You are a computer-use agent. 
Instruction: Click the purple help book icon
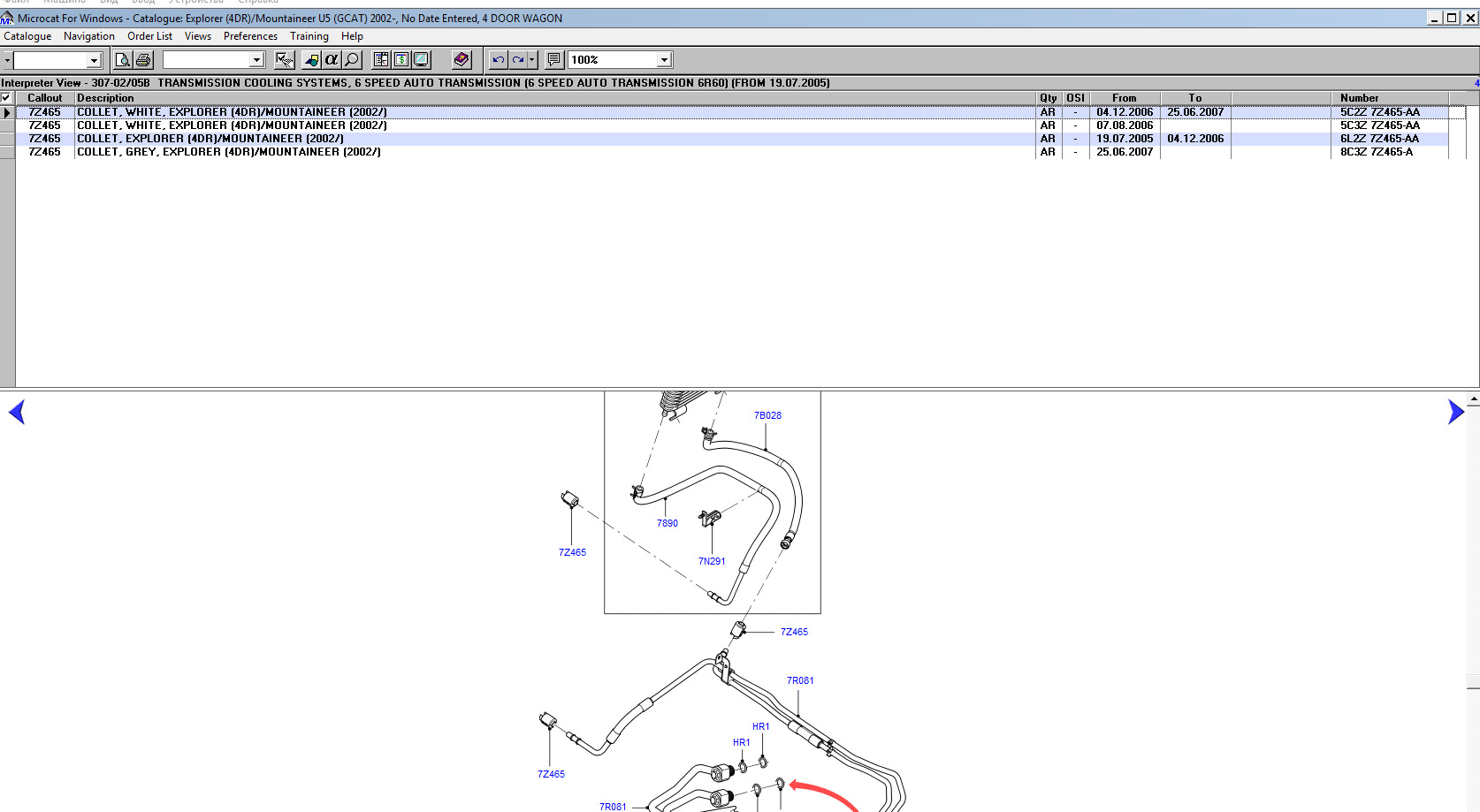pyautogui.click(x=462, y=60)
